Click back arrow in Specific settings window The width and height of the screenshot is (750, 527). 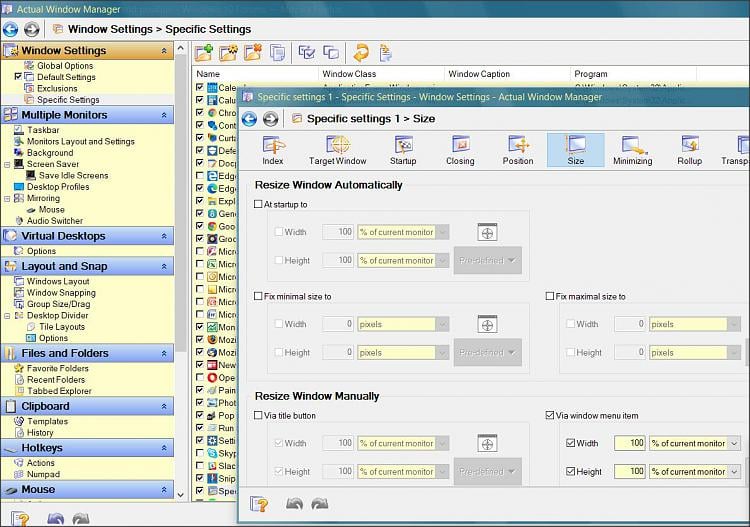click(249, 119)
